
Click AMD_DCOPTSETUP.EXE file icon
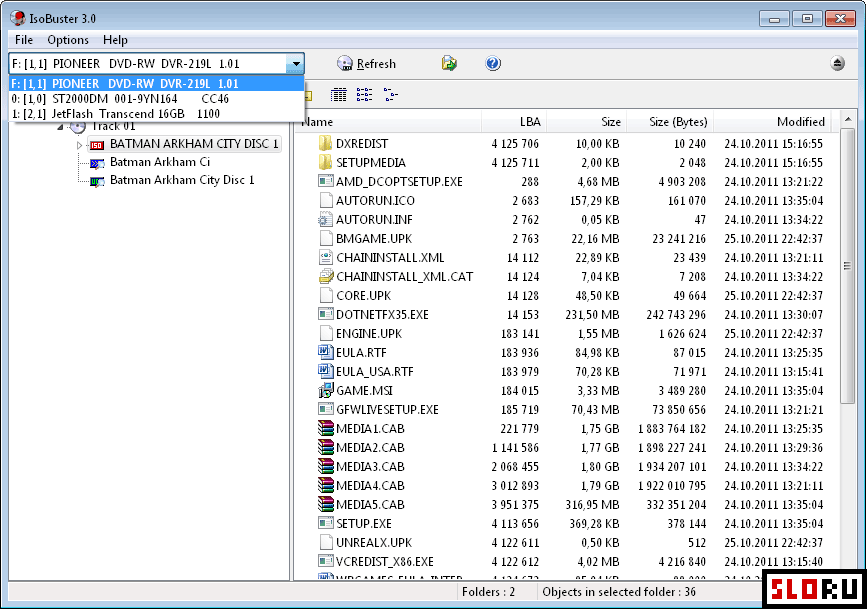click(x=326, y=181)
